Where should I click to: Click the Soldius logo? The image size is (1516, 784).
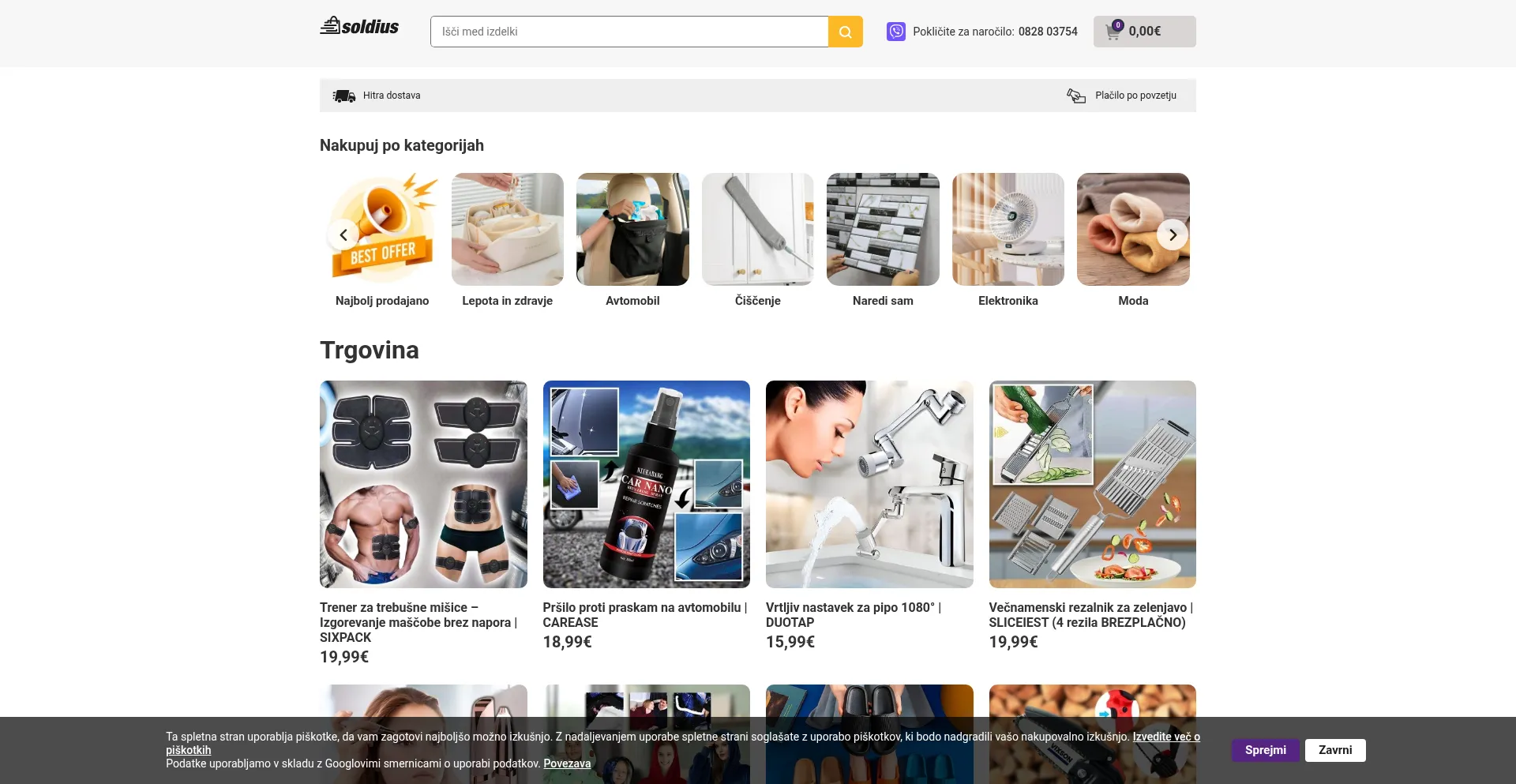359,27
